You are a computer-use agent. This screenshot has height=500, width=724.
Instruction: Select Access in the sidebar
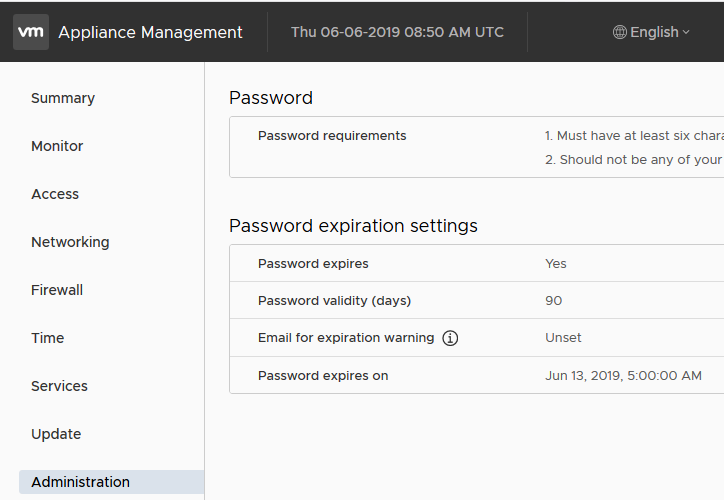point(55,194)
